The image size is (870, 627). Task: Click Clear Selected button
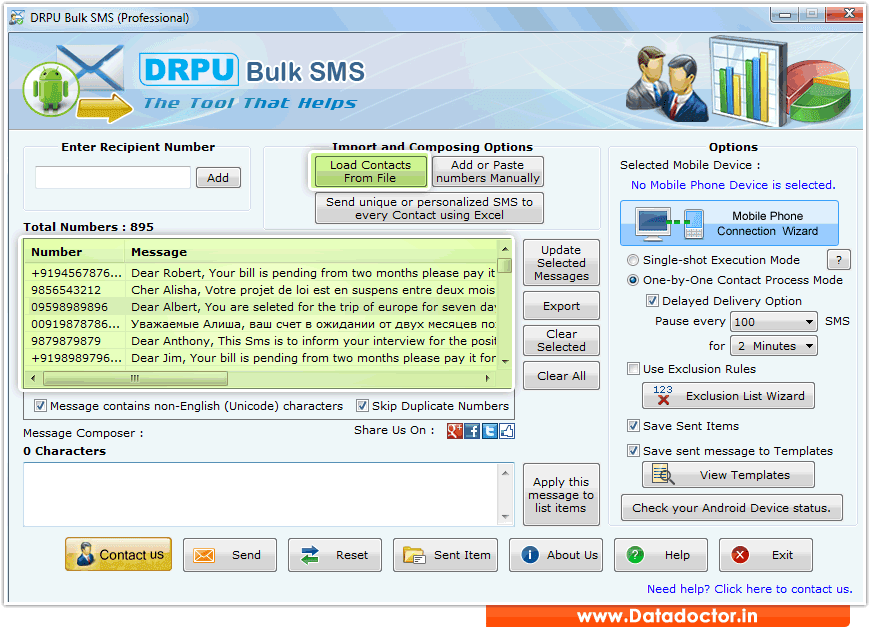[561, 340]
